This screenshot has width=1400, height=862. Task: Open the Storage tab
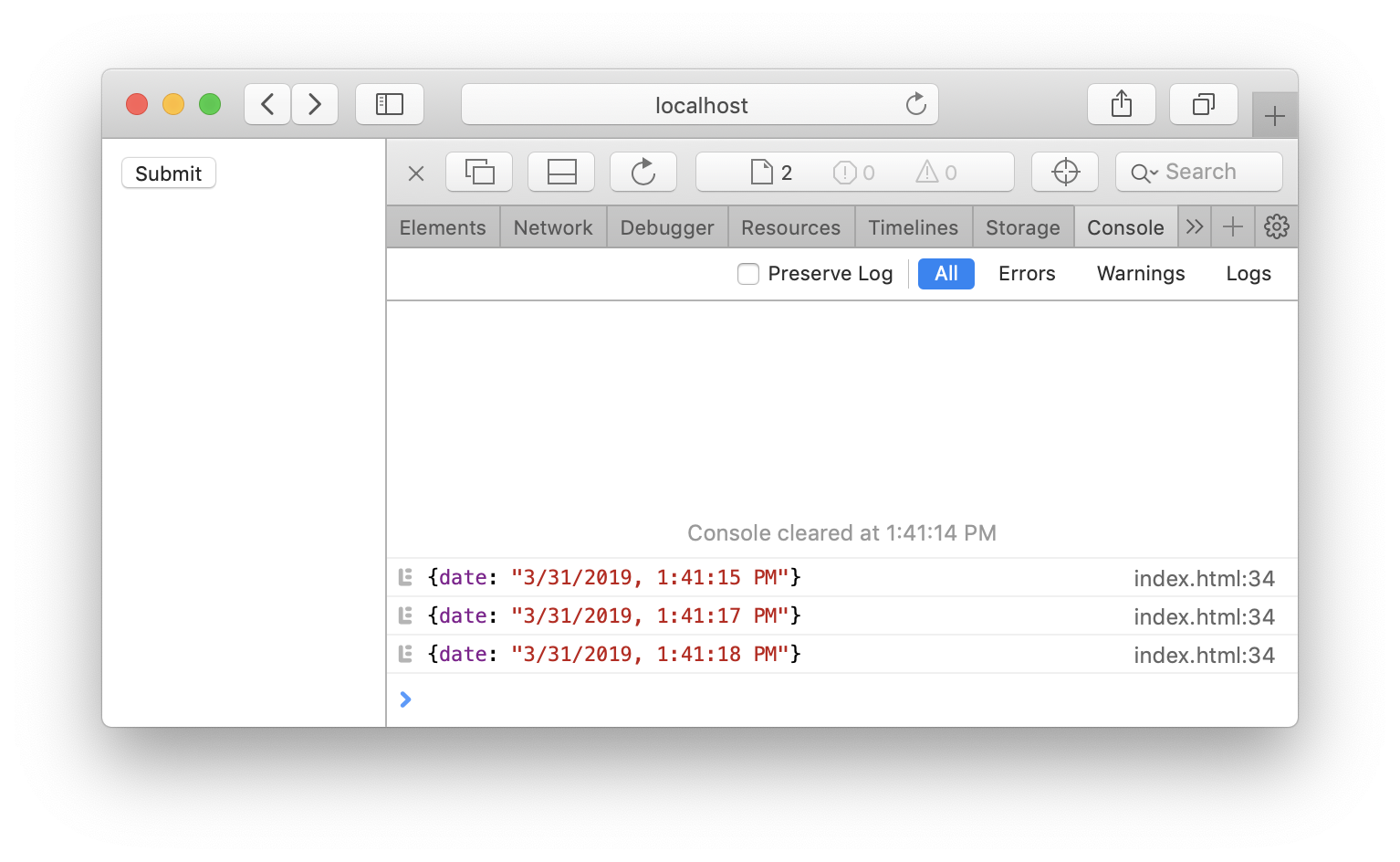coord(1023,227)
